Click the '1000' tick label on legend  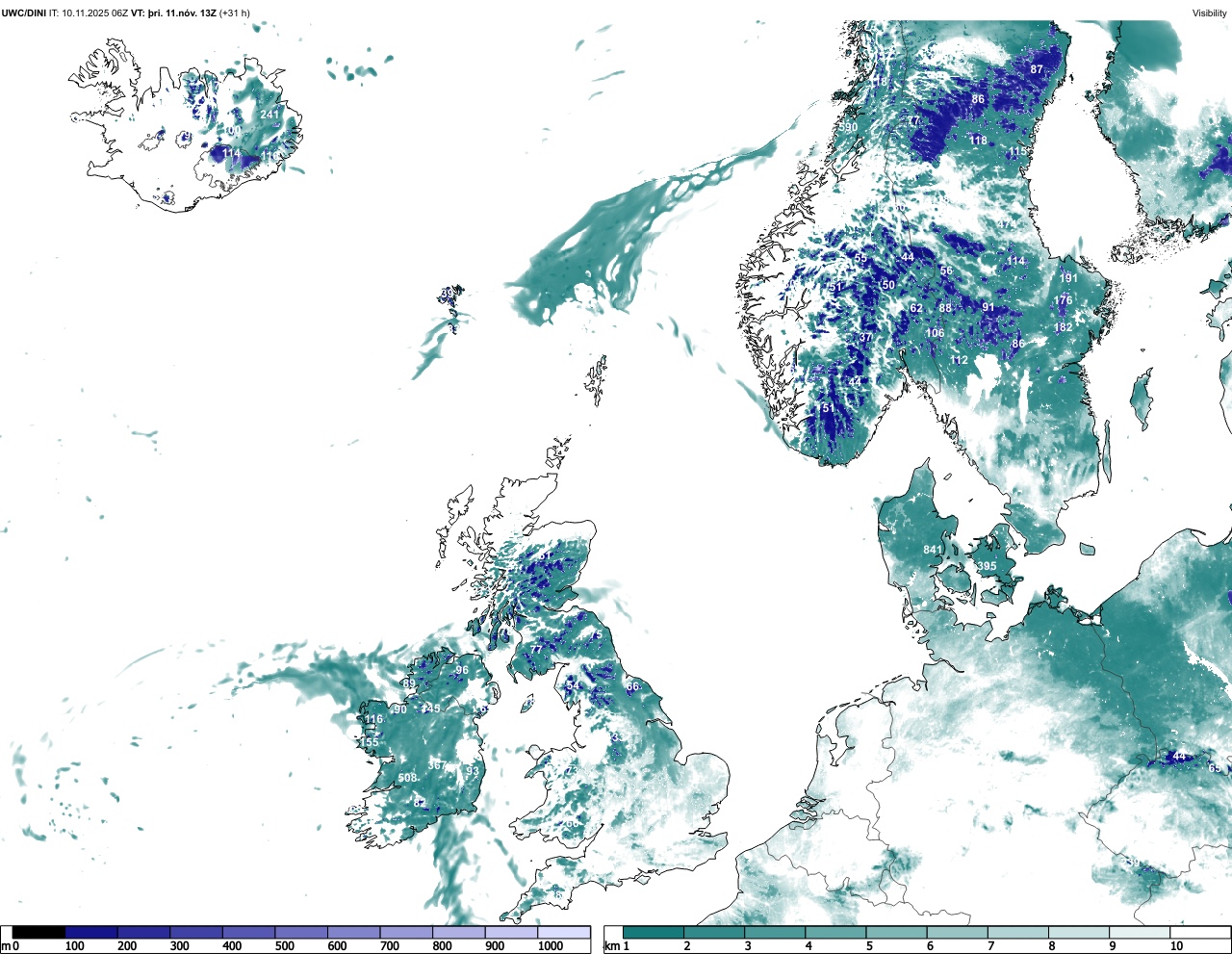(x=550, y=946)
